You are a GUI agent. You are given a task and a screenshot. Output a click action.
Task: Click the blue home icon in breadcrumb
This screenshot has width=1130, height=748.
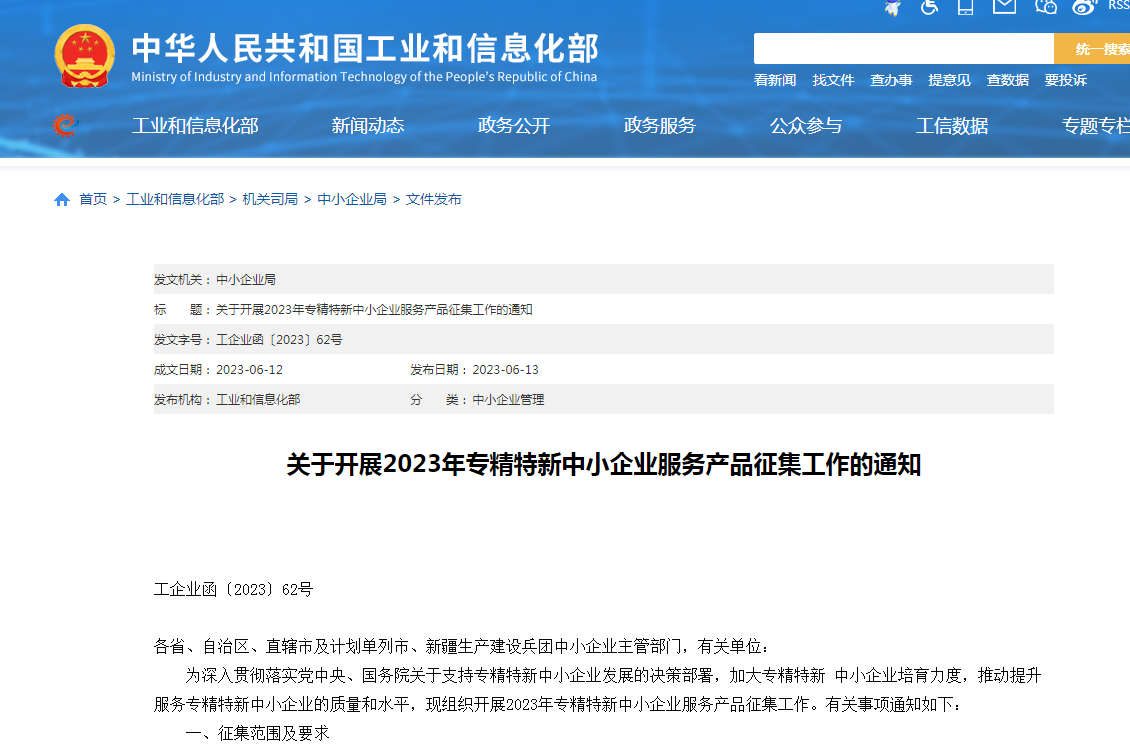click(62, 200)
